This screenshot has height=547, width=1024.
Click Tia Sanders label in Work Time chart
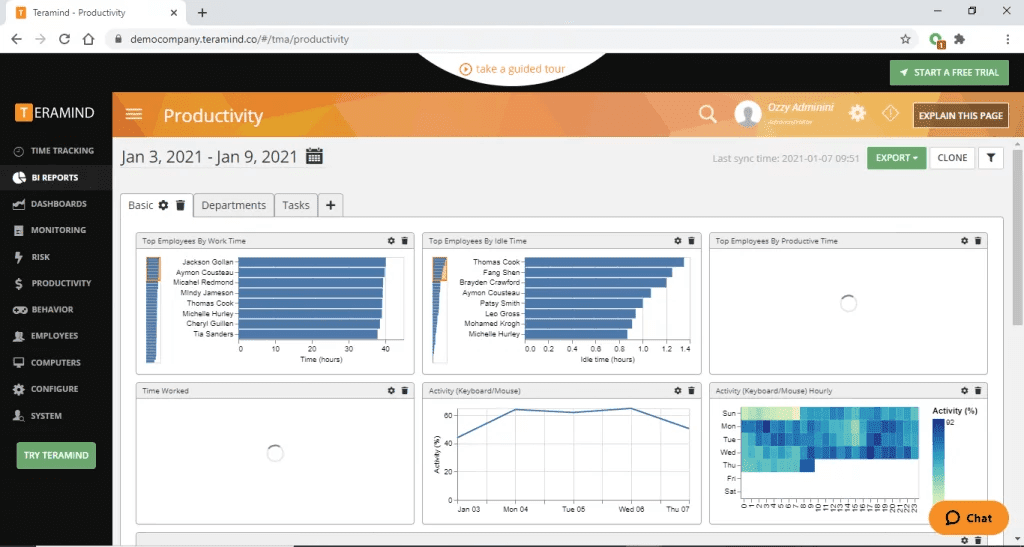pyautogui.click(x=214, y=334)
